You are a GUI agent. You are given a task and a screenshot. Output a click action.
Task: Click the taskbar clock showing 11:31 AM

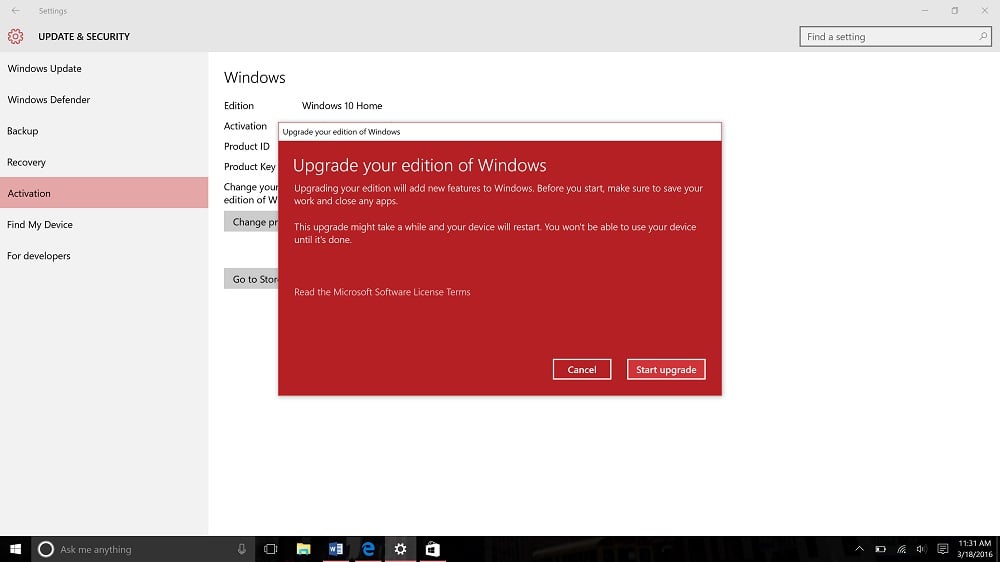click(974, 549)
